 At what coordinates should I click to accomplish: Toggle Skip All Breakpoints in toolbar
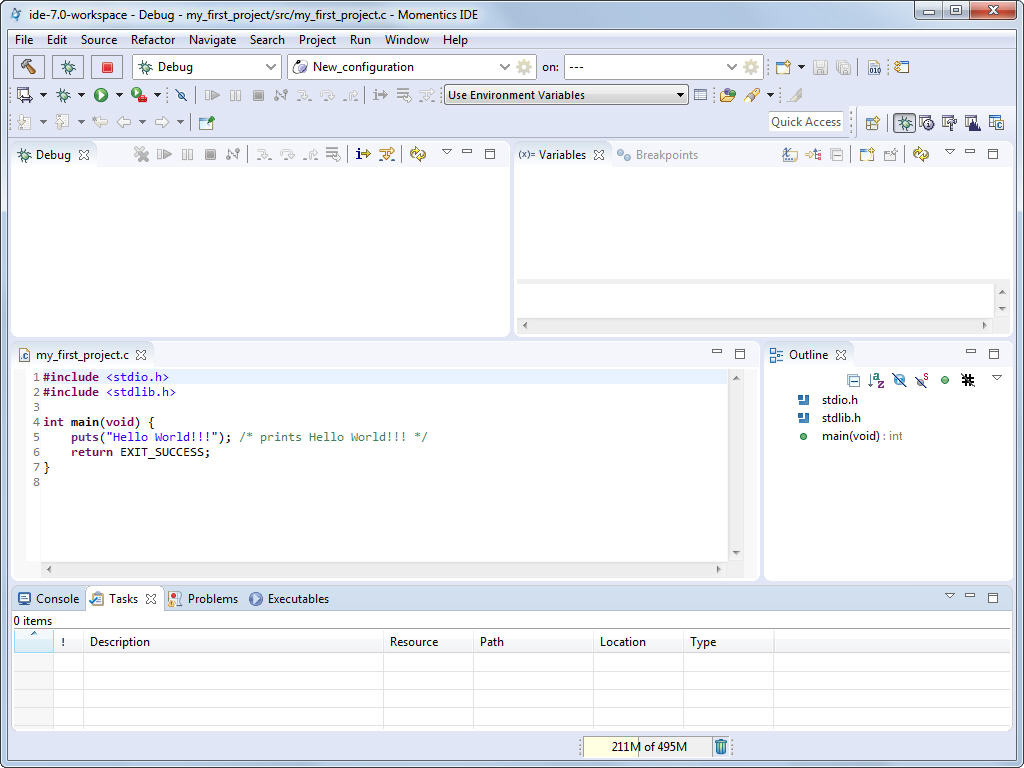(x=180, y=94)
